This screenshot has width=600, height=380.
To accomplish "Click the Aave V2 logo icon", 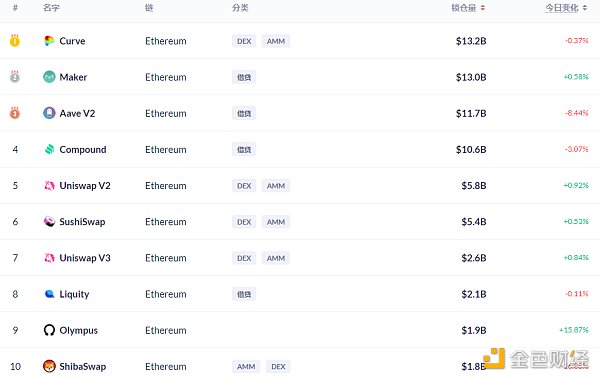I will [49, 113].
